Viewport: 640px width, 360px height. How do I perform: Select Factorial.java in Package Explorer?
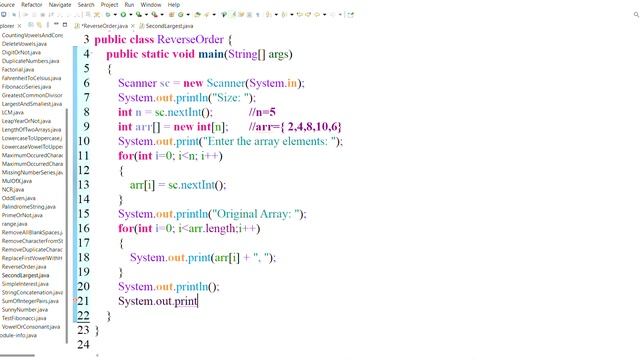coord(18,69)
